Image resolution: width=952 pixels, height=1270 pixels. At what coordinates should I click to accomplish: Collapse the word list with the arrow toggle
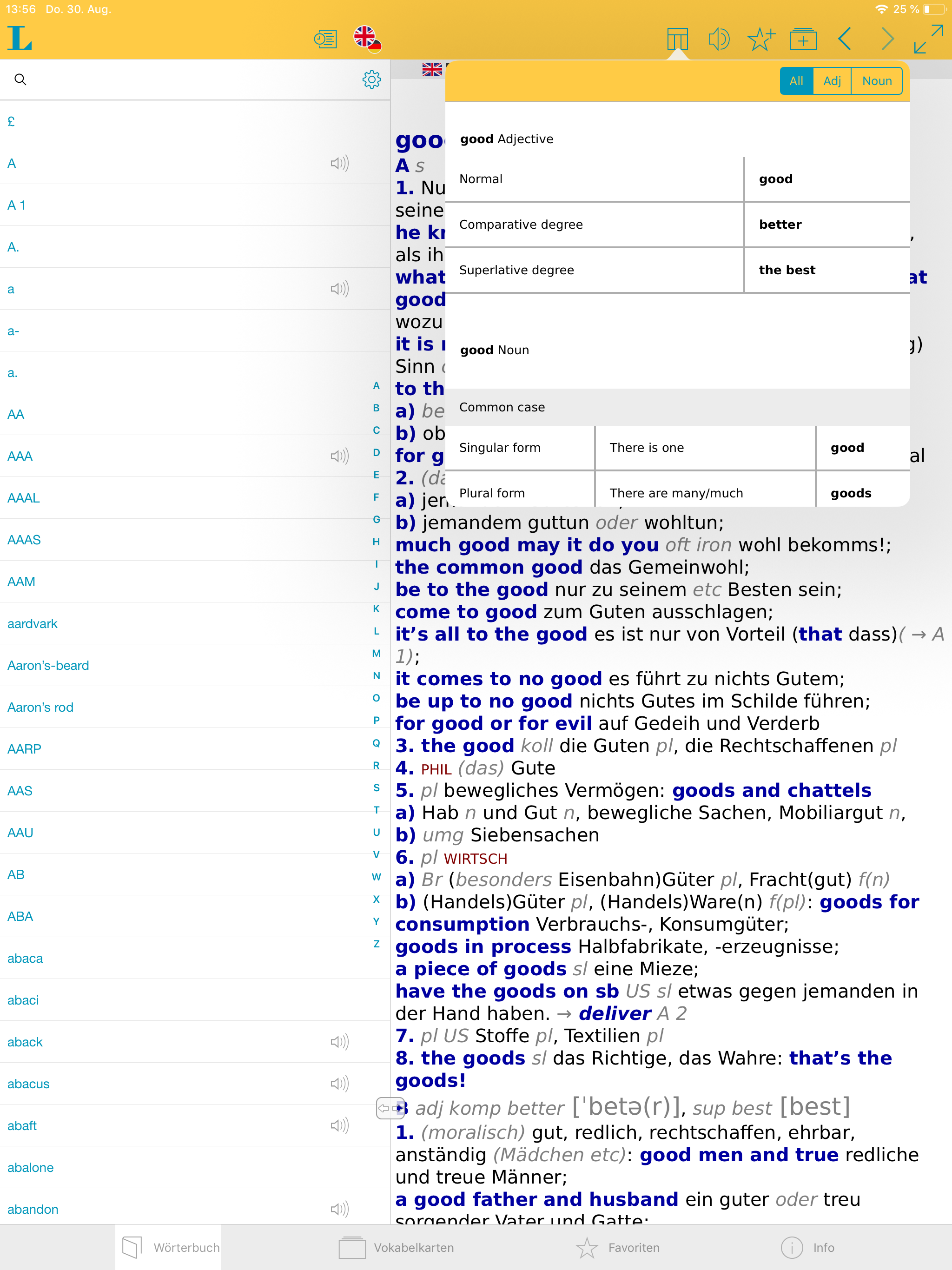[391, 1107]
